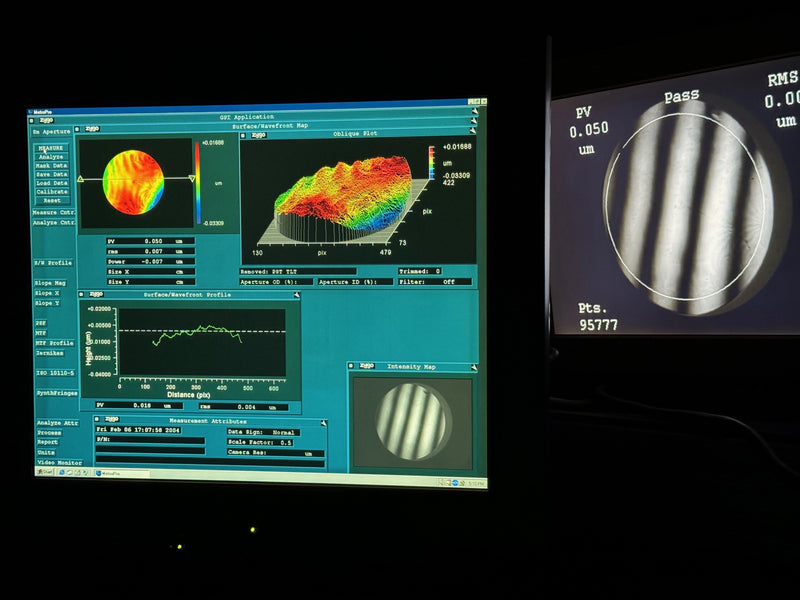Click the map rms 0.007 result box
This screenshot has width=800, height=600.
click(150, 251)
